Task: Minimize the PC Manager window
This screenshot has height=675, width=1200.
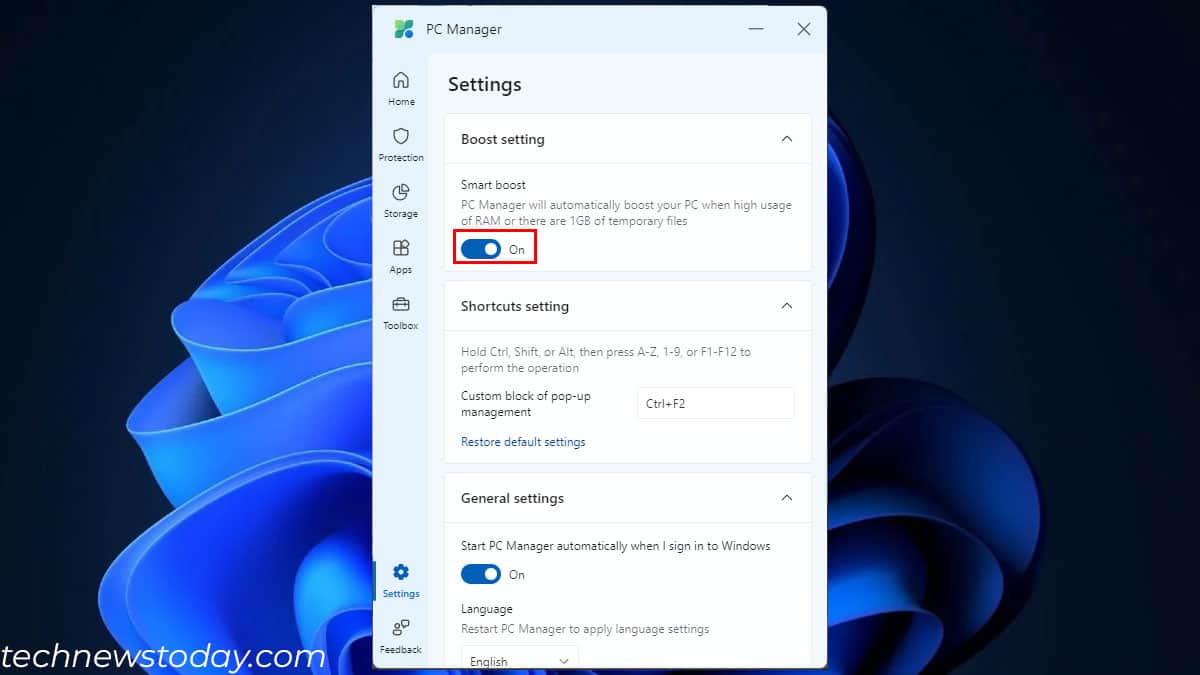Action: pos(756,29)
